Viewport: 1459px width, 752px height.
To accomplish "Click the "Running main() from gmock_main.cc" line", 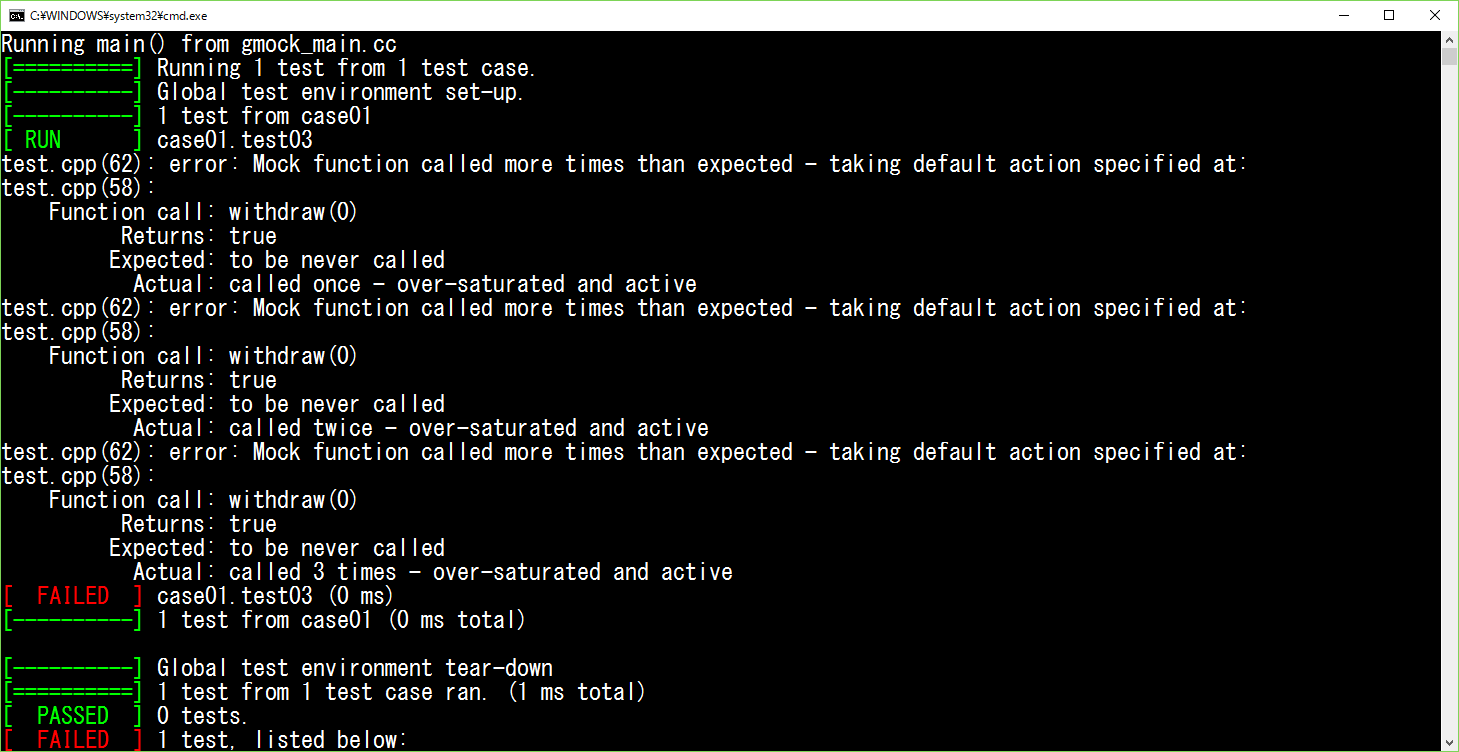I will [199, 44].
